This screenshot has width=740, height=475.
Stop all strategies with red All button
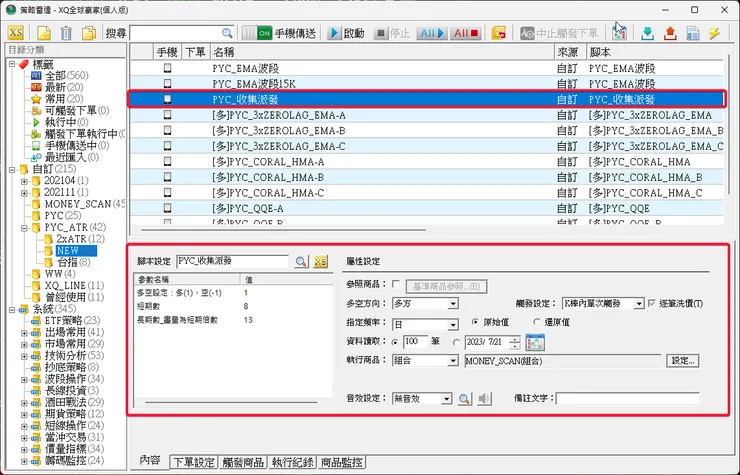465,33
